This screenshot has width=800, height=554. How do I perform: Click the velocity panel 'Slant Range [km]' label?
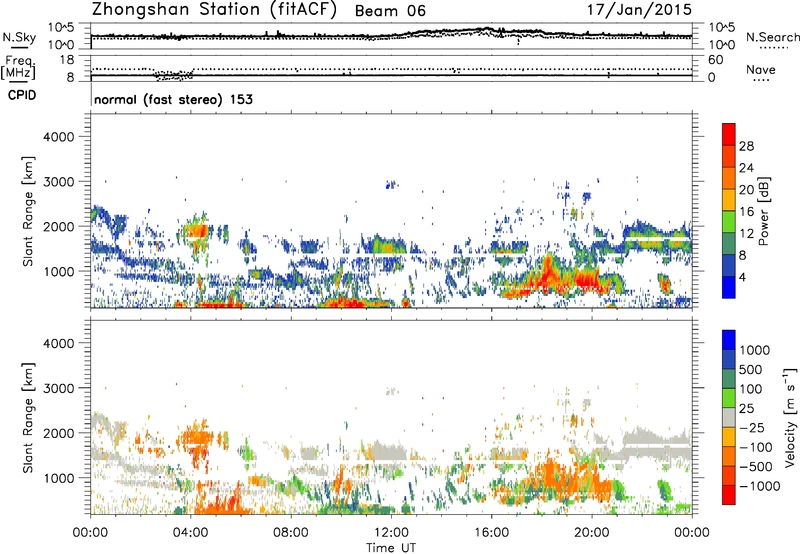(x=28, y=417)
